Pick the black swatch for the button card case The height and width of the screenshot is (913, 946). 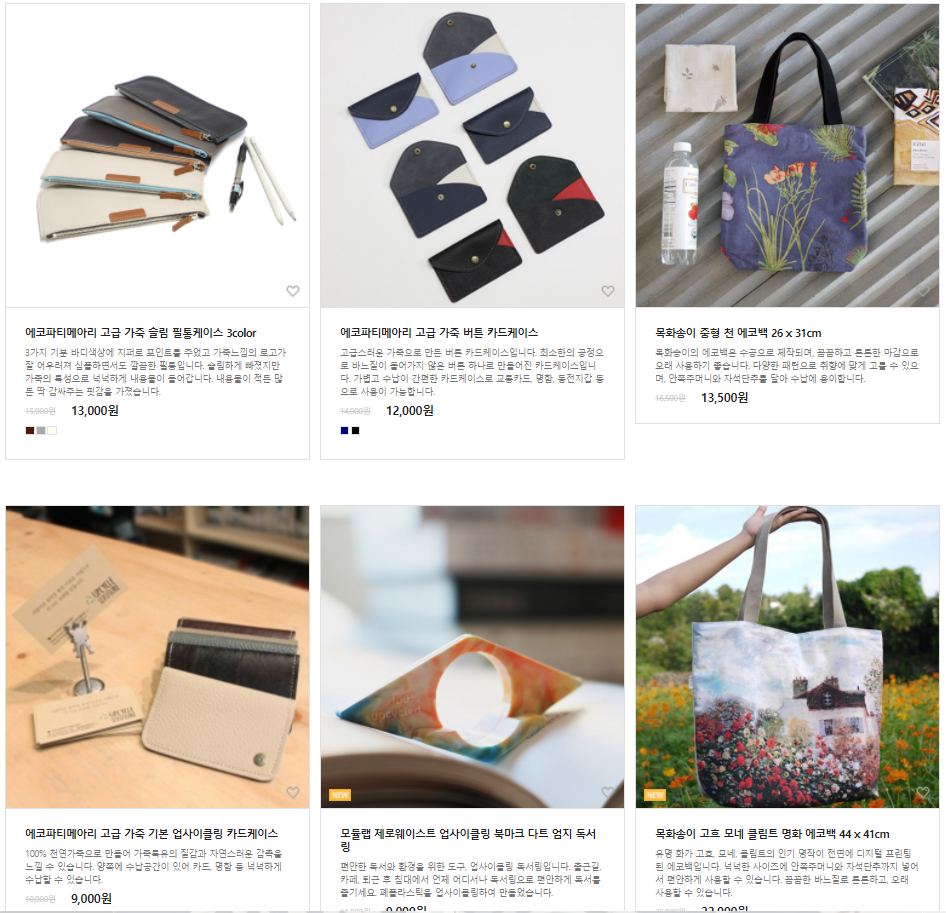[355, 430]
